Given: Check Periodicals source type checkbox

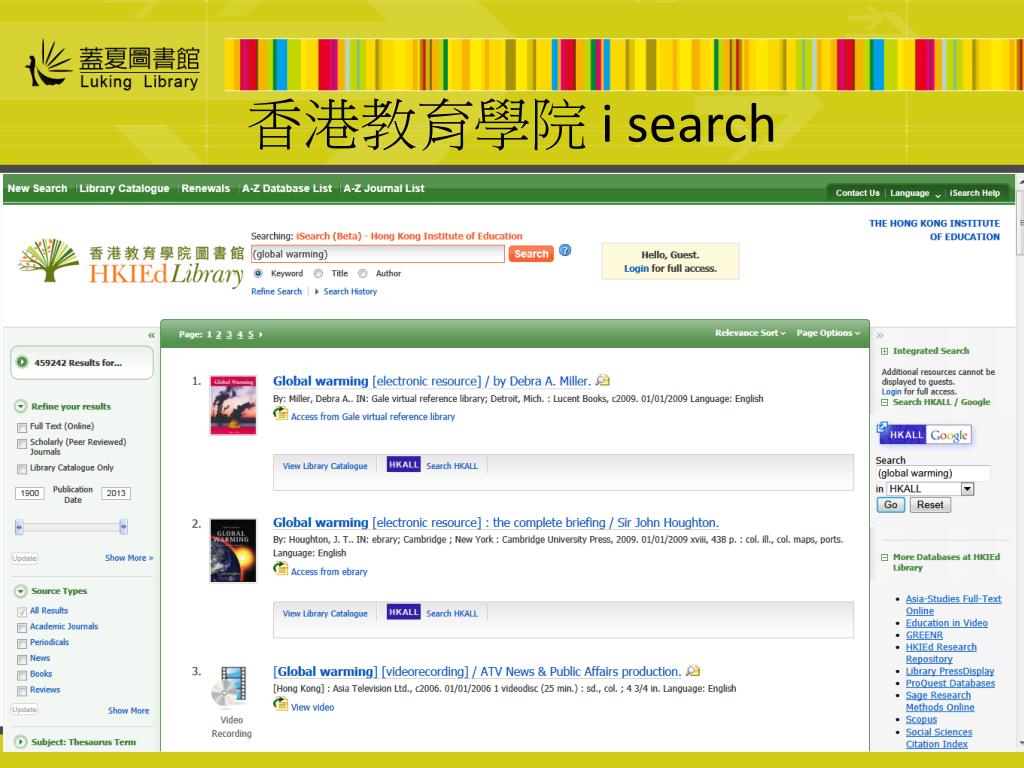Looking at the screenshot, I should click(x=22, y=643).
